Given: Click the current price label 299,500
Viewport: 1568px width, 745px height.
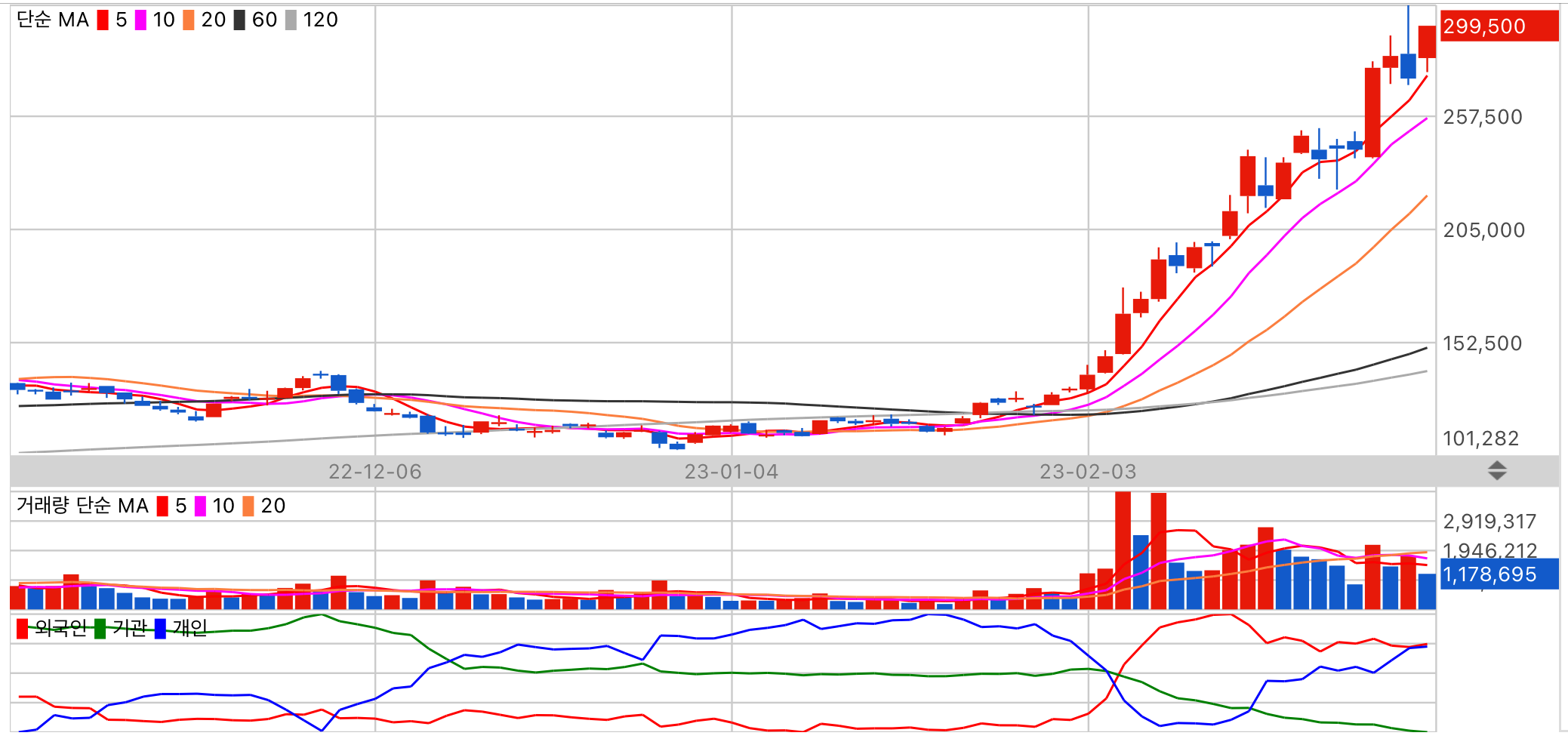Looking at the screenshot, I should tap(1499, 26).
